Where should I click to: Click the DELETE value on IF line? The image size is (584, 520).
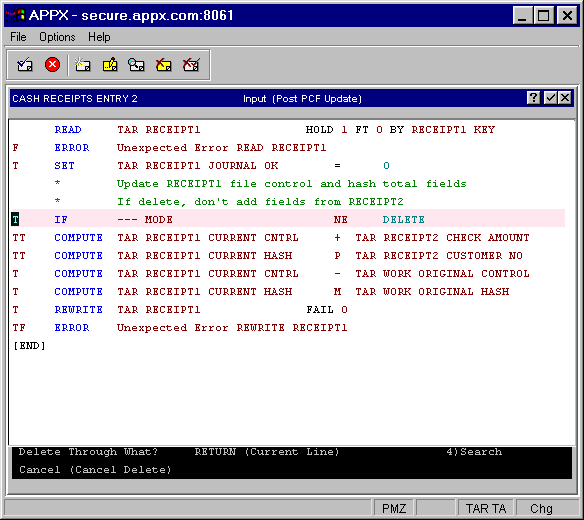pos(403,219)
